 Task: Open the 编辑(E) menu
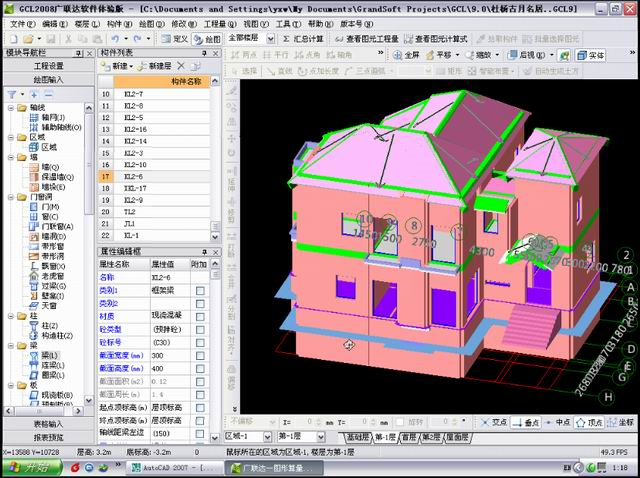pyautogui.click(x=55, y=24)
